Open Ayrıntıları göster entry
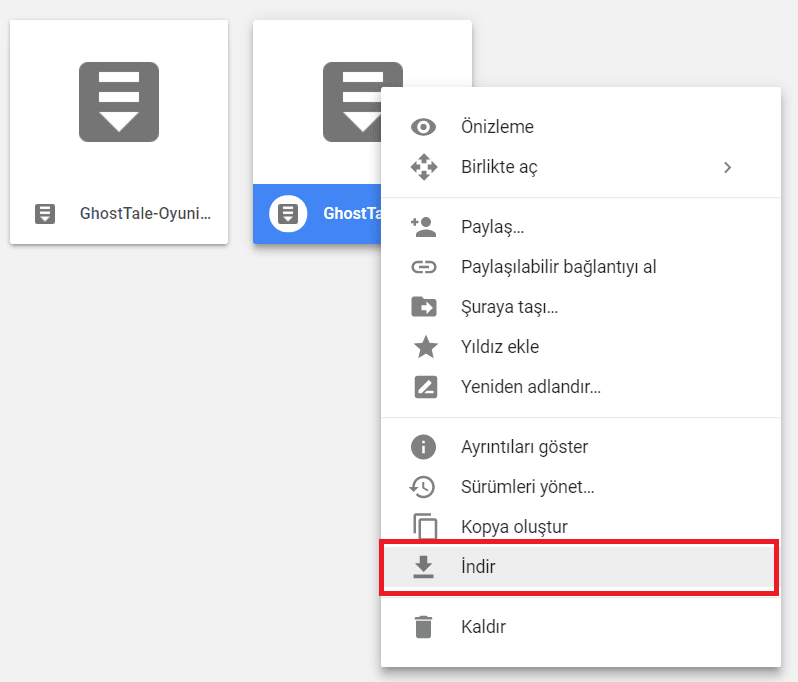 click(581, 447)
